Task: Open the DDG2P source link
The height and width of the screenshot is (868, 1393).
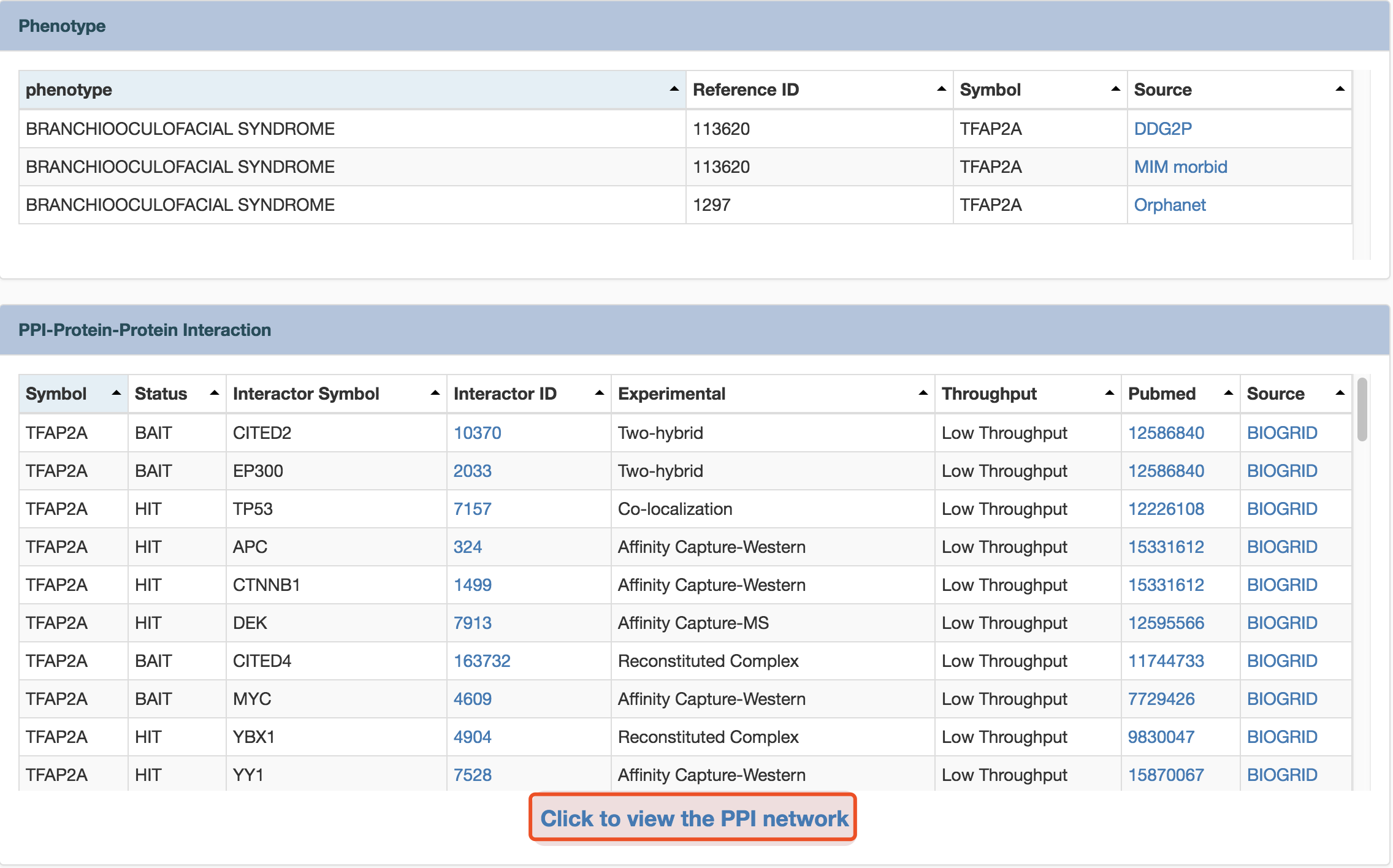Action: pos(1162,129)
